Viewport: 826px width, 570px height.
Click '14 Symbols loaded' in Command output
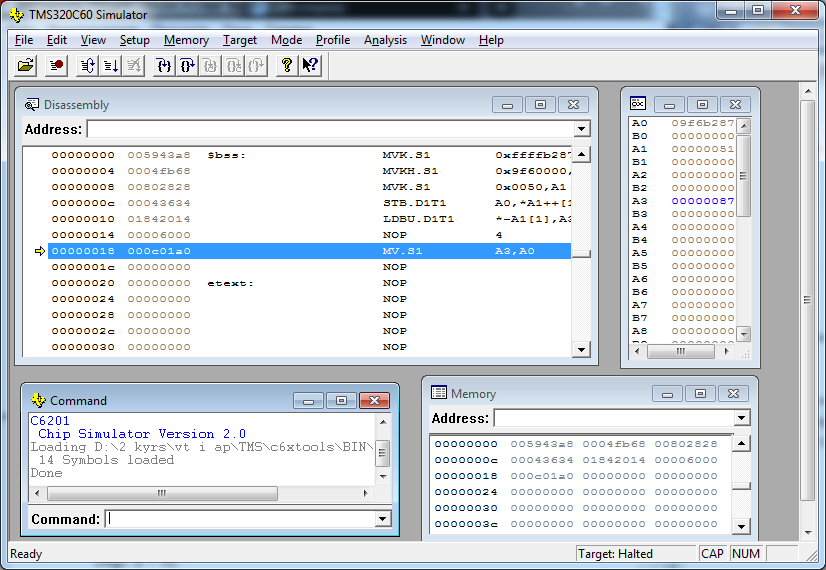106,460
